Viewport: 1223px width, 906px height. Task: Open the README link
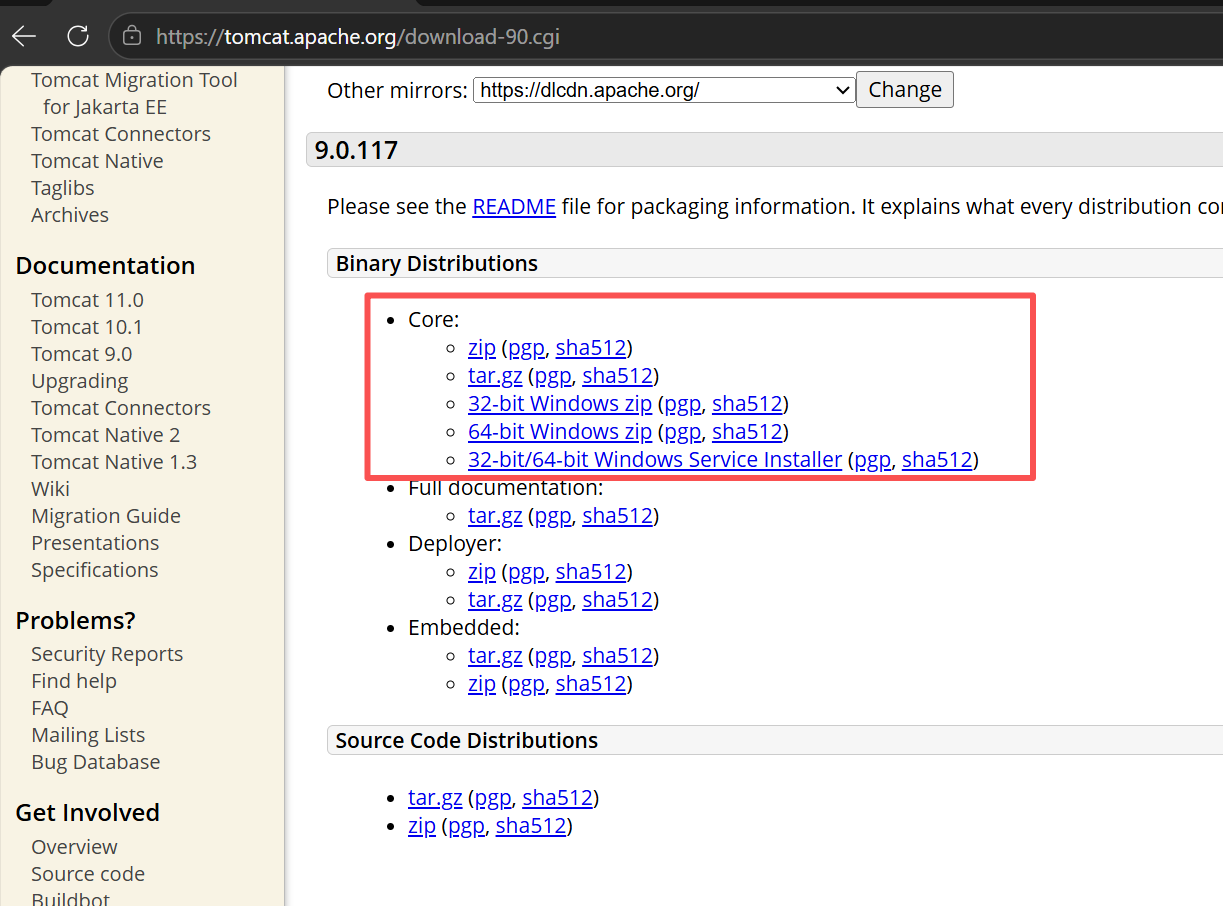tap(514, 207)
